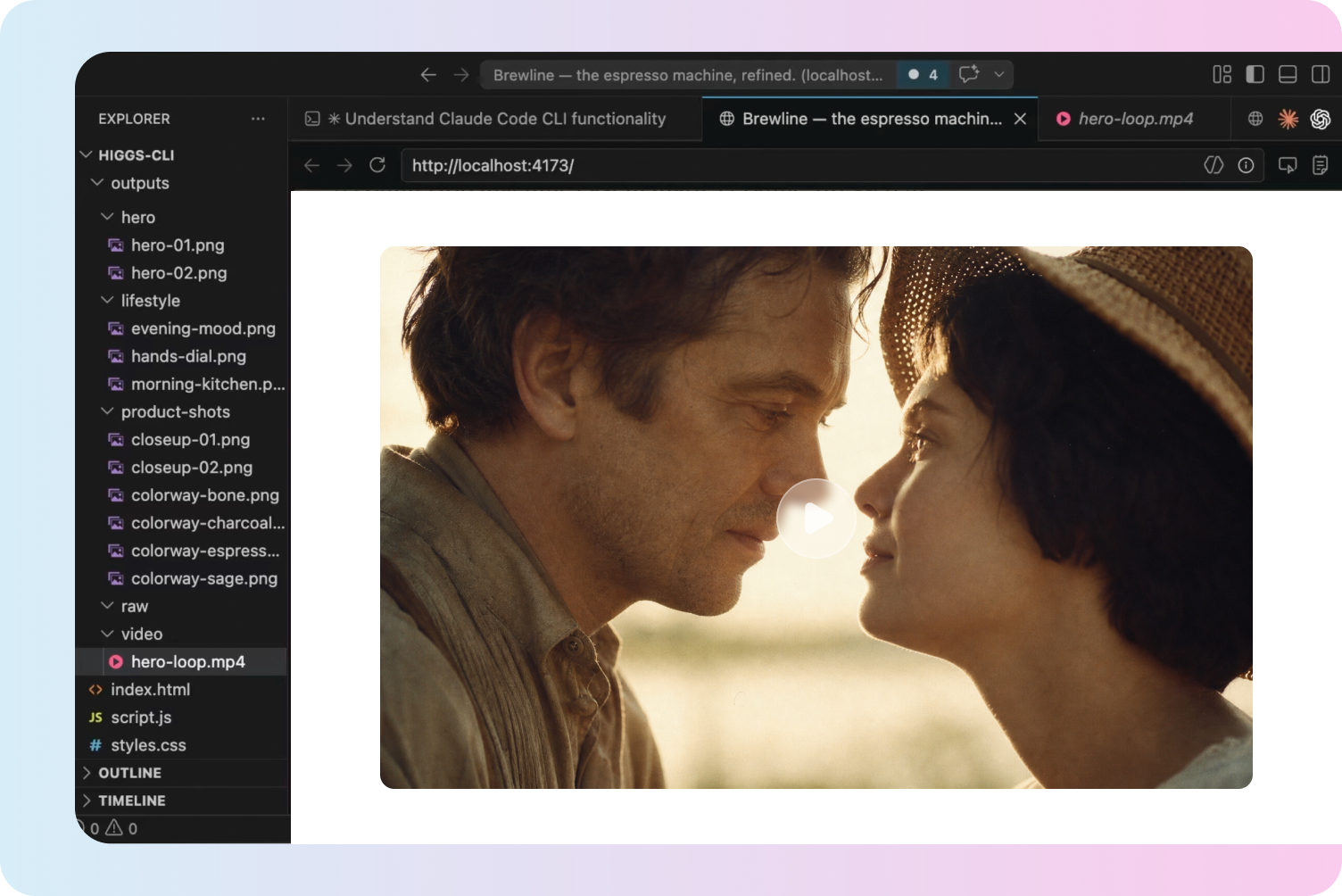Click the select element screen-pointer icon
This screenshot has height=896, width=1342.
click(x=1288, y=165)
